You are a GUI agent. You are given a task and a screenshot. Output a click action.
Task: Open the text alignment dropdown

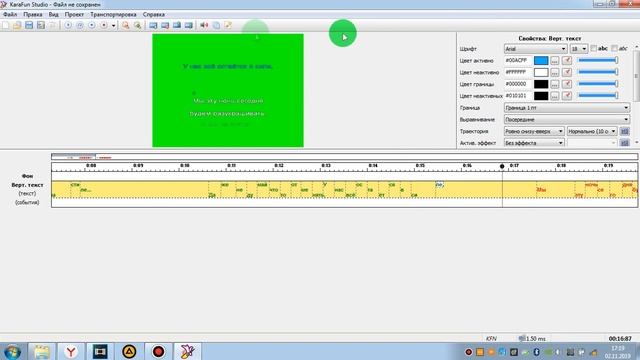(x=567, y=120)
